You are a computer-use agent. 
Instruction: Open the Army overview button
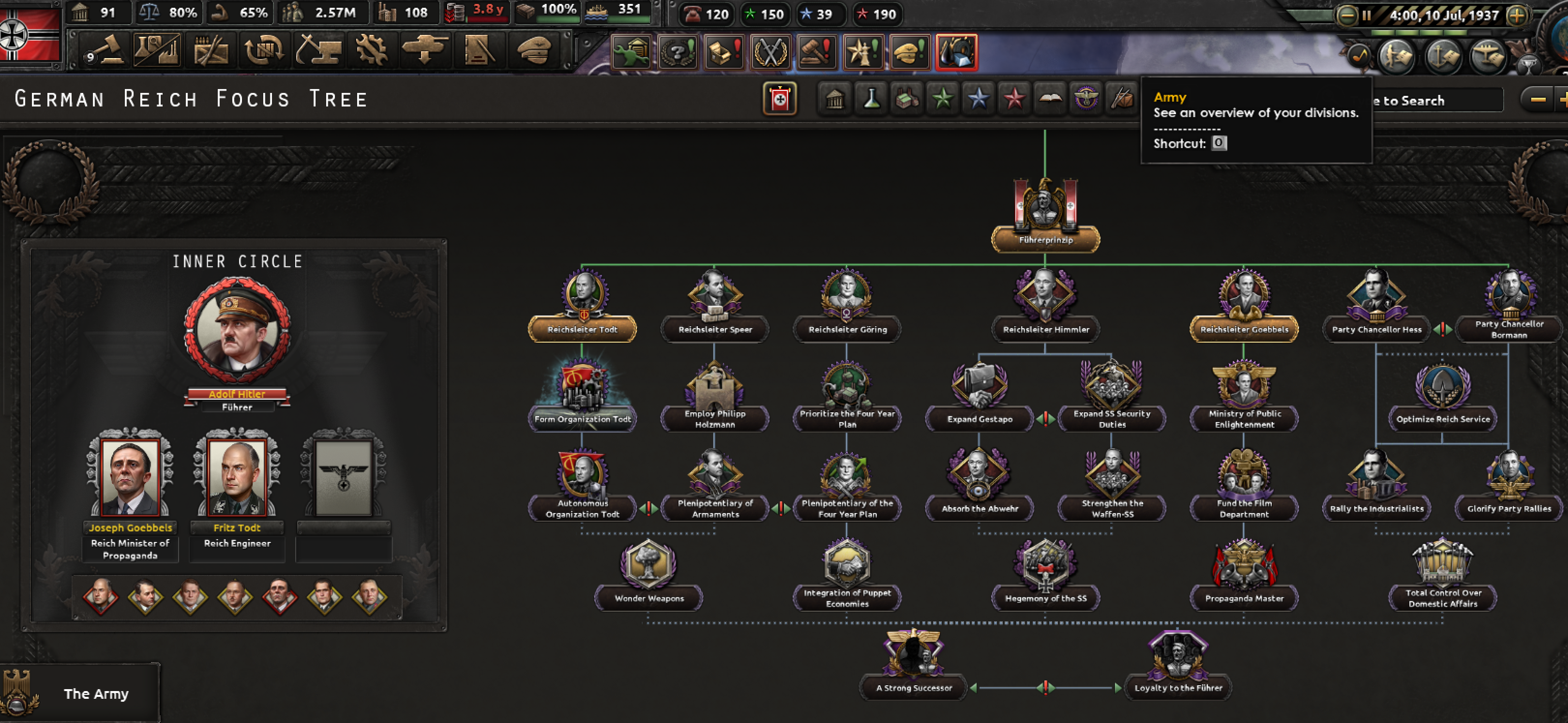pos(1398,56)
